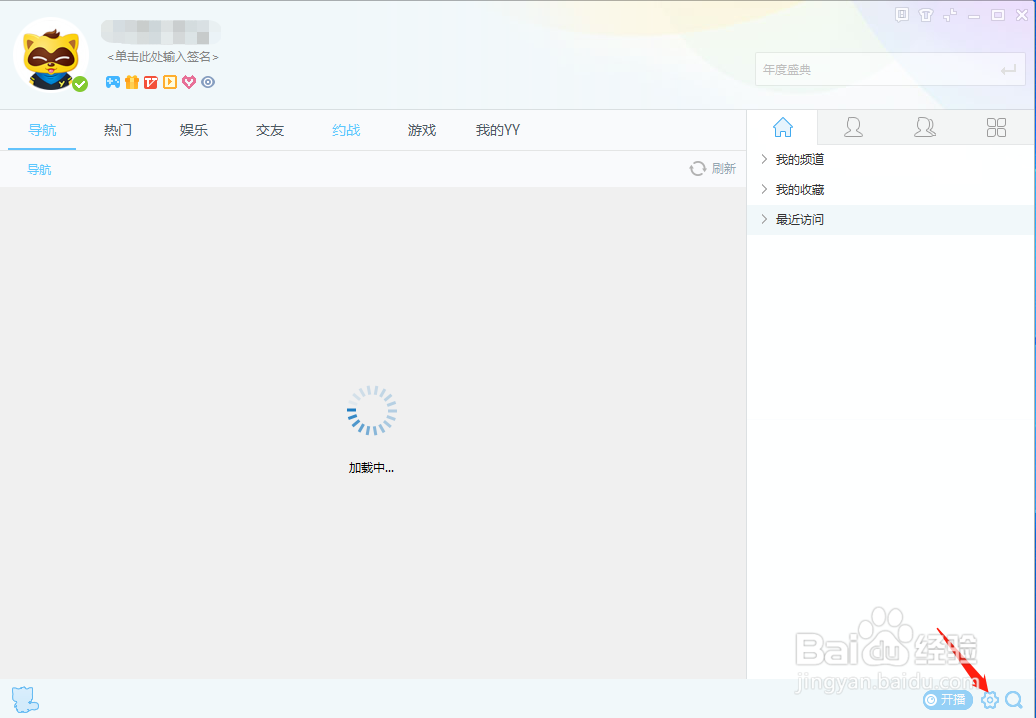Viewport: 1036px width, 718px height.
Task: Expand the 最近访问 recent visits section
Action: [797, 219]
